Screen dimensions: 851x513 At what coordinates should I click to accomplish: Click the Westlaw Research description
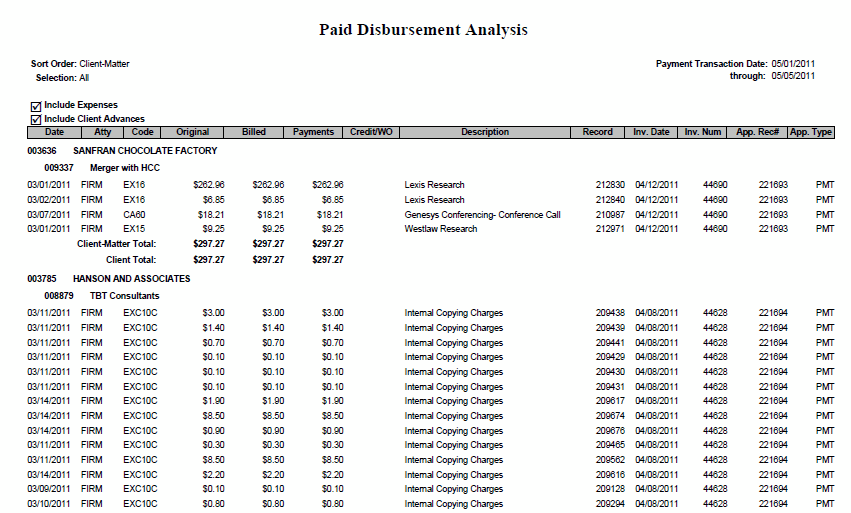pos(441,229)
